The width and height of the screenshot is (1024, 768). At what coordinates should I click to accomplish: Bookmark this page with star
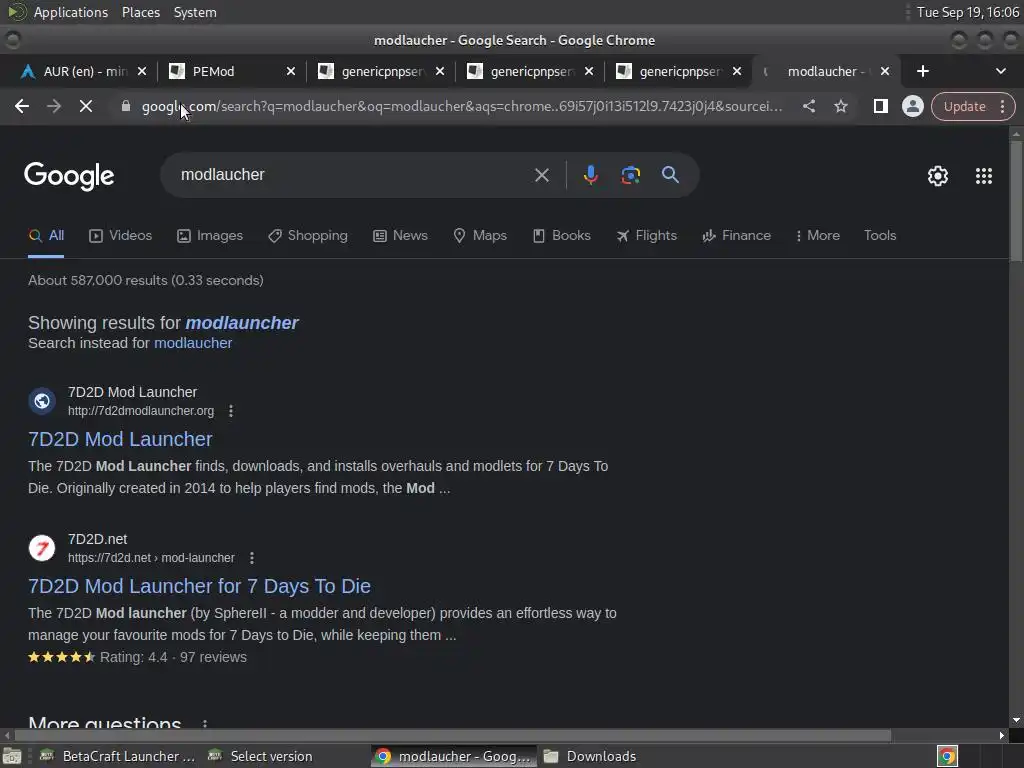840,106
